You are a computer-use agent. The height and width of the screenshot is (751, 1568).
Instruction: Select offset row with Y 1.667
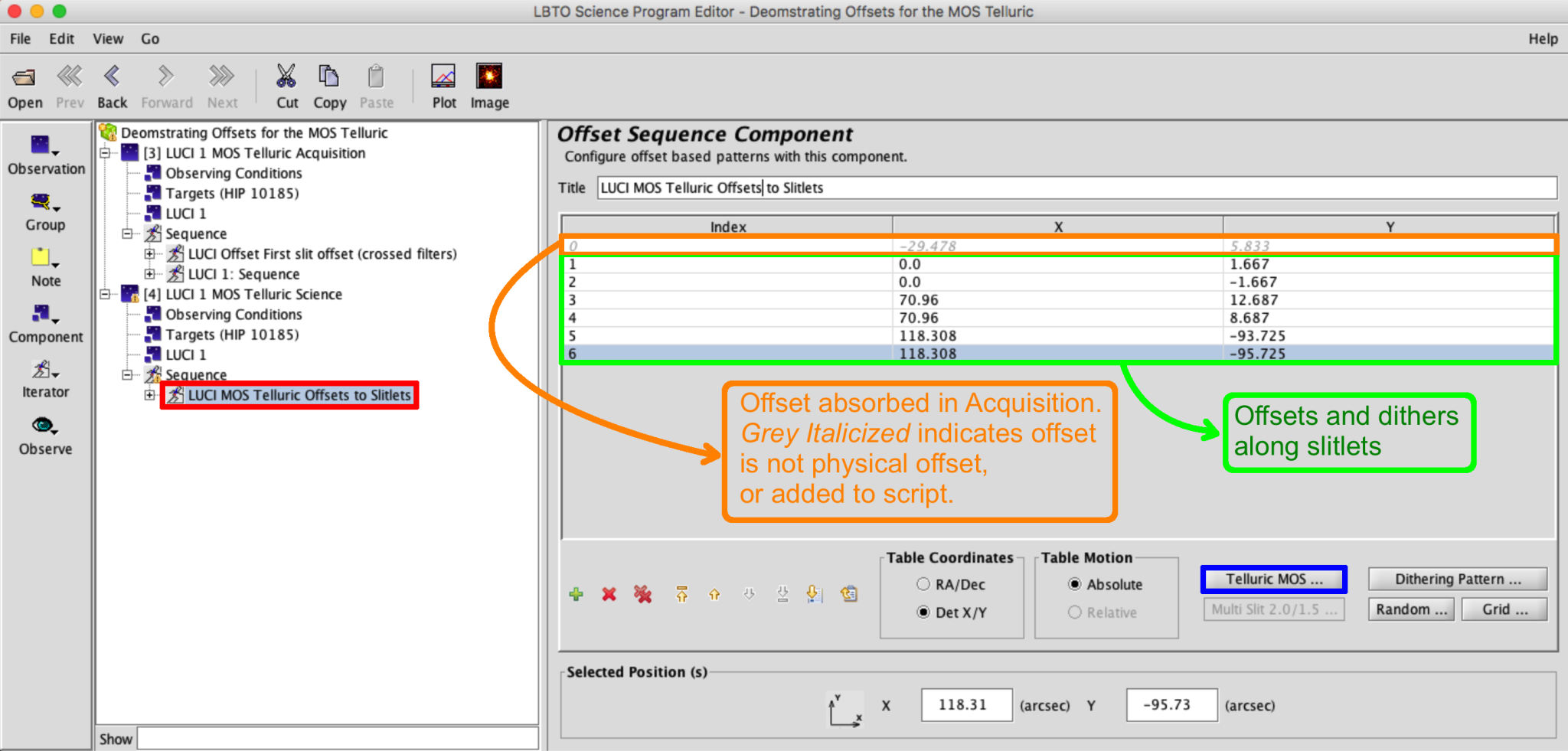[x=1060, y=264]
